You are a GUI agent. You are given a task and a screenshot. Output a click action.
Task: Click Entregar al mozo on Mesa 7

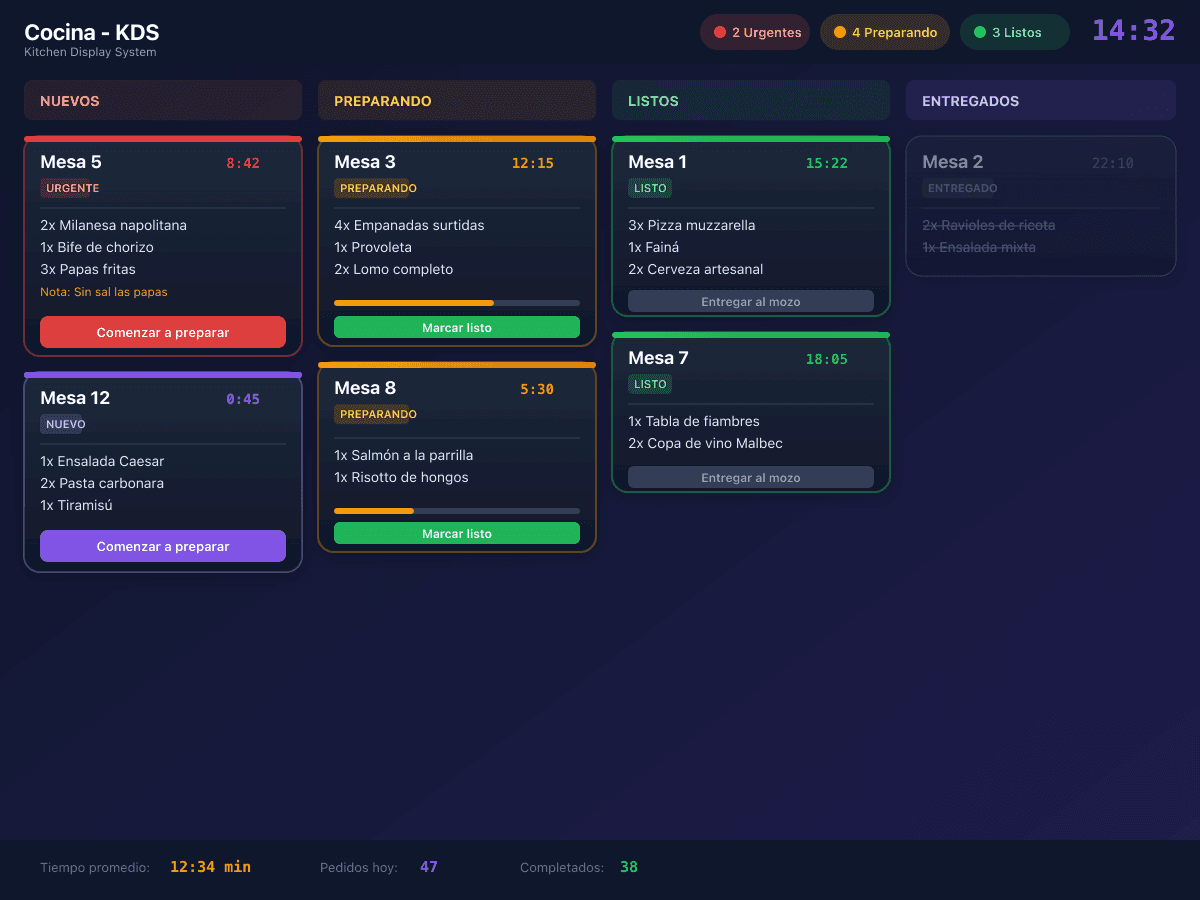(x=751, y=477)
